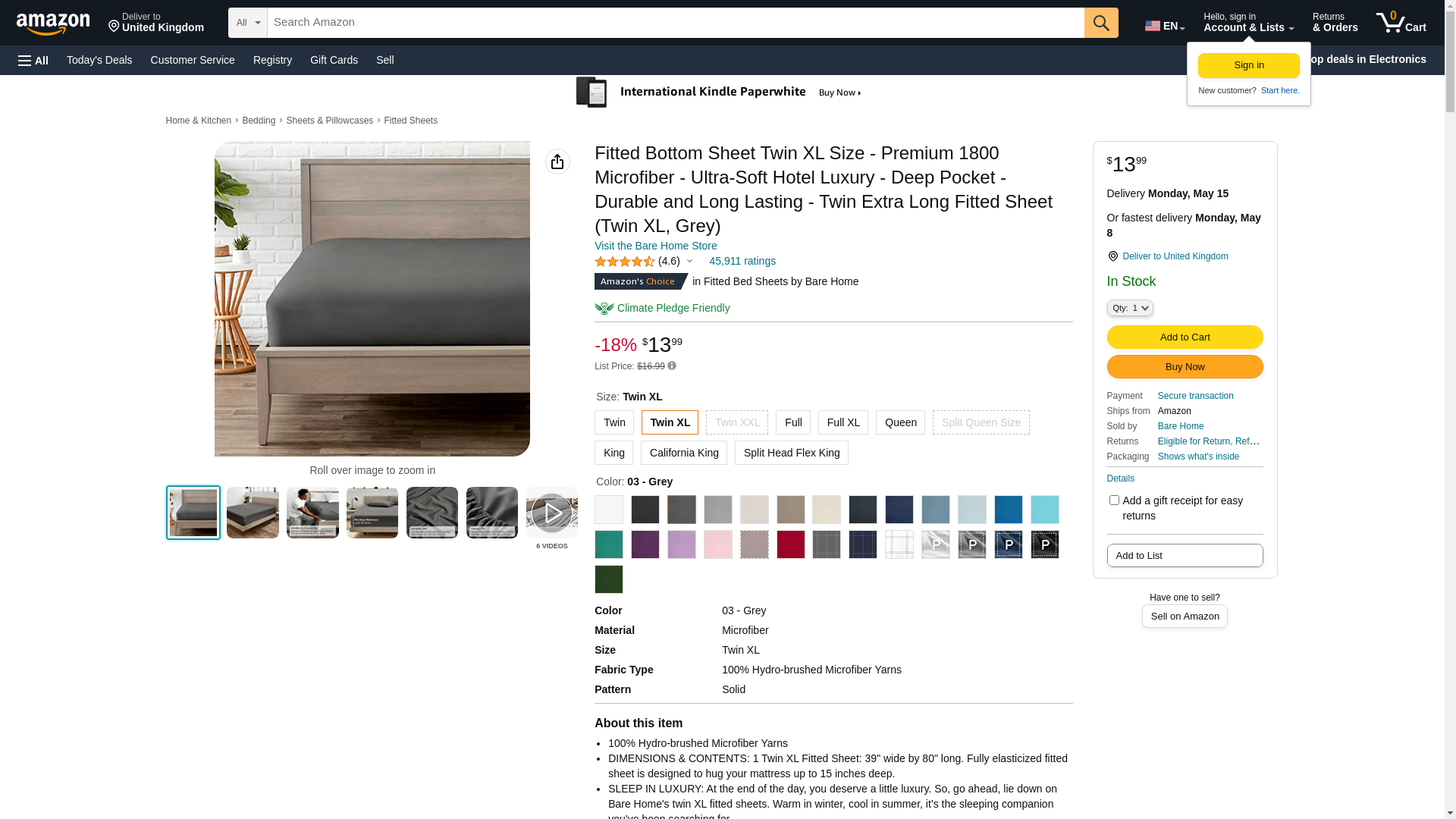
Task: Click List Price info icon
Action: coord(672,366)
